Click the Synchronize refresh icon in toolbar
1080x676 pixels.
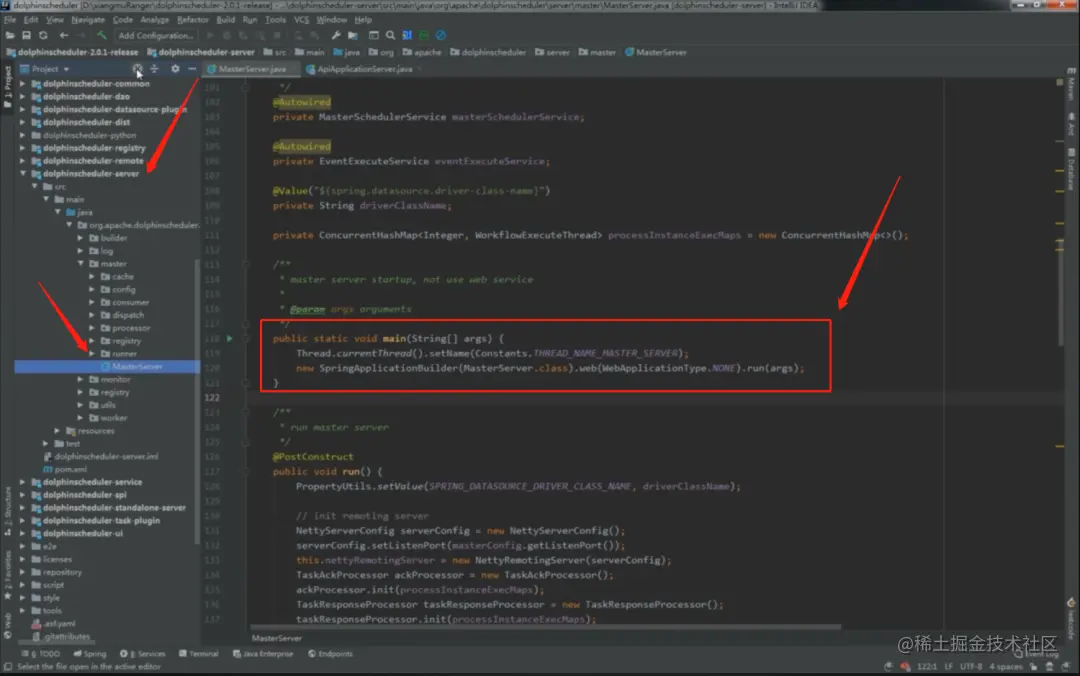tap(43, 35)
